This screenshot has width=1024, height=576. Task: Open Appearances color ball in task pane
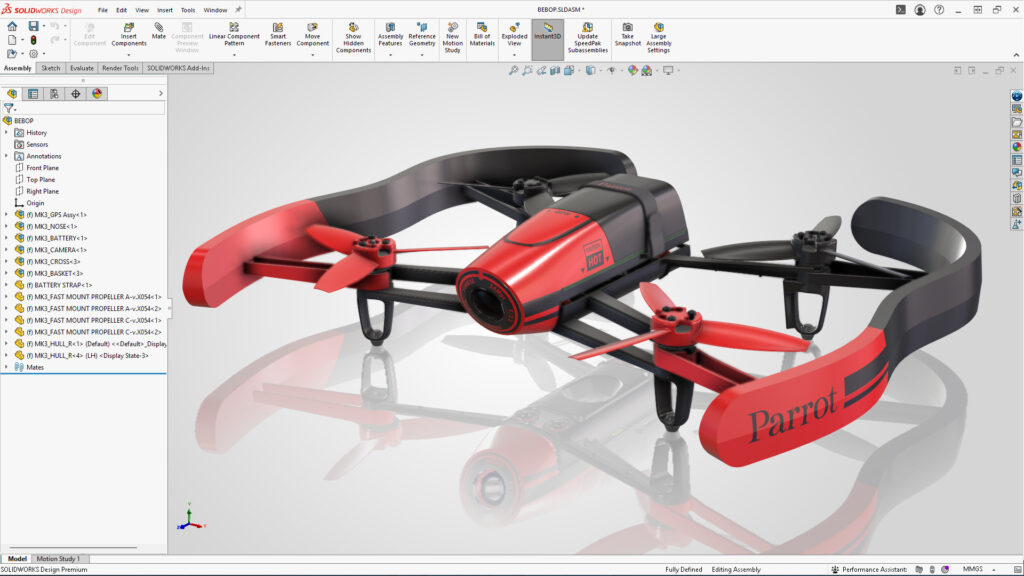(1017, 147)
